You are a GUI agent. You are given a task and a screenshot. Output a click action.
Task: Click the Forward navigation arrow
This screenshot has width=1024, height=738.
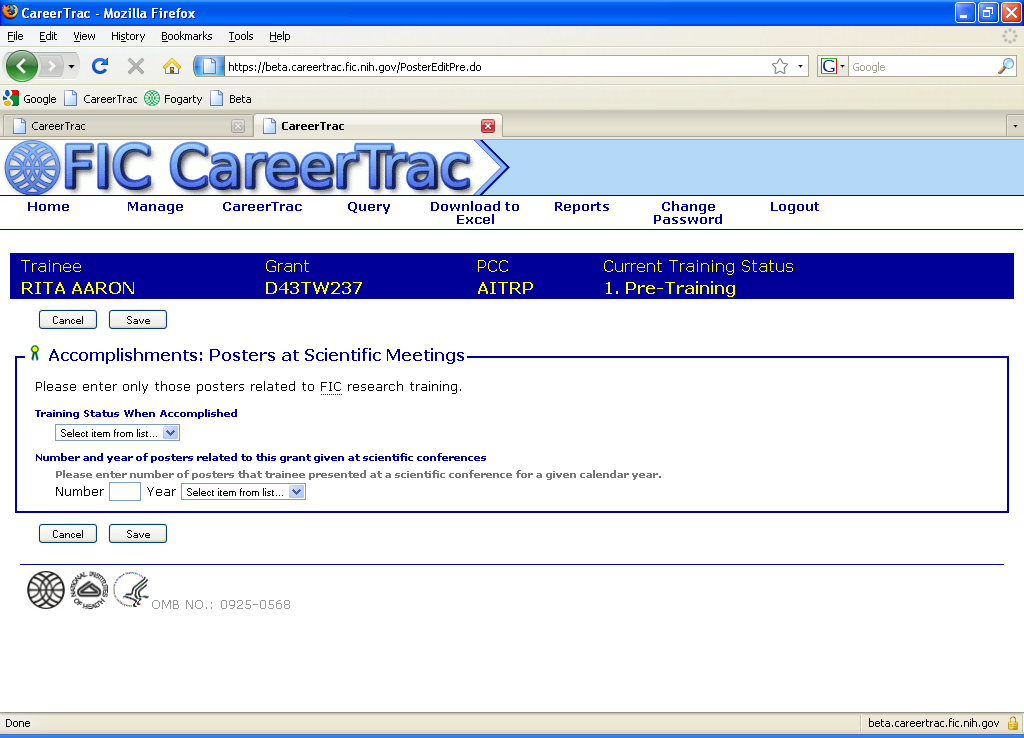(x=52, y=66)
